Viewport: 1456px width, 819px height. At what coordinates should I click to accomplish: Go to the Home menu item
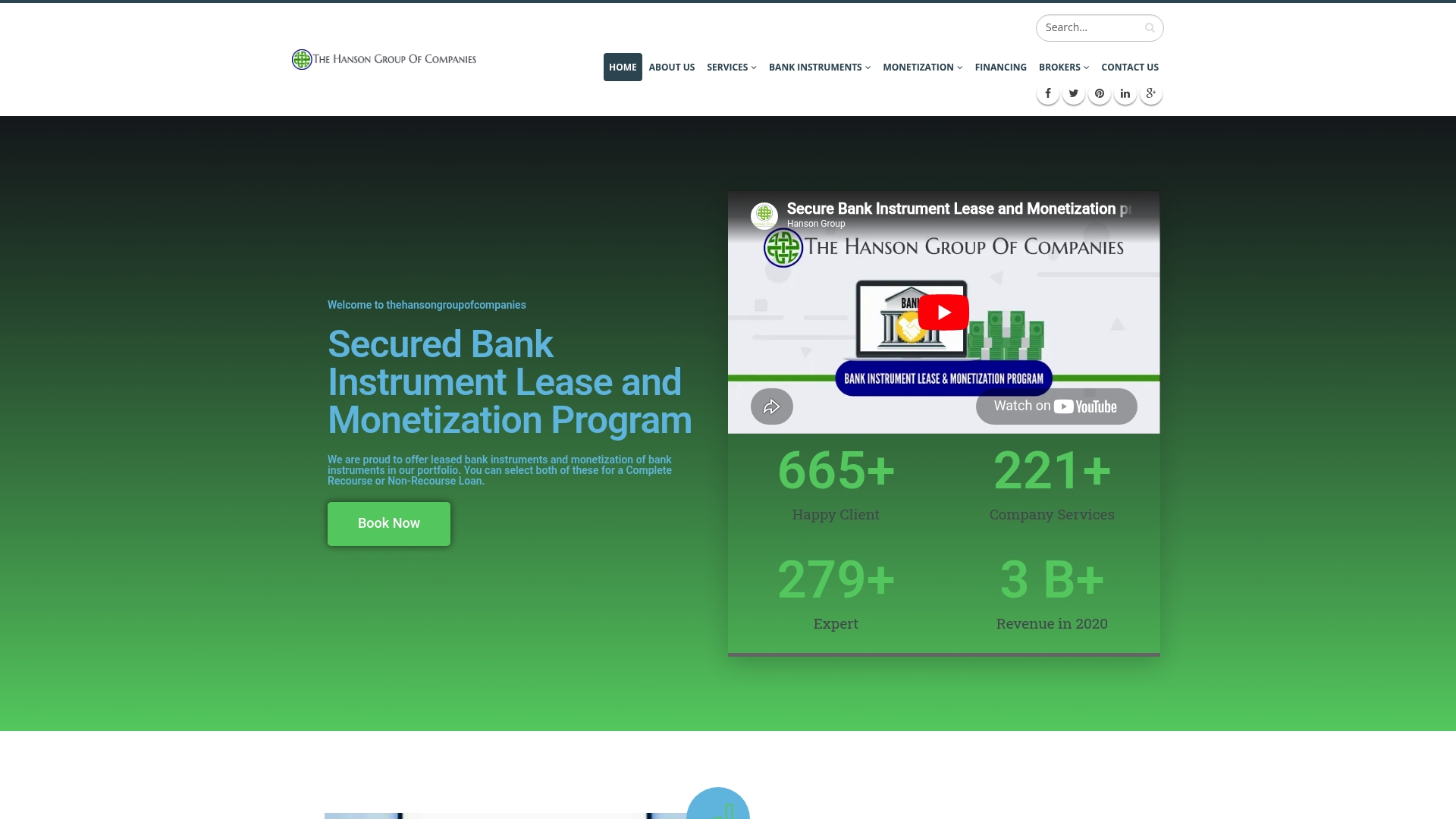(x=623, y=67)
